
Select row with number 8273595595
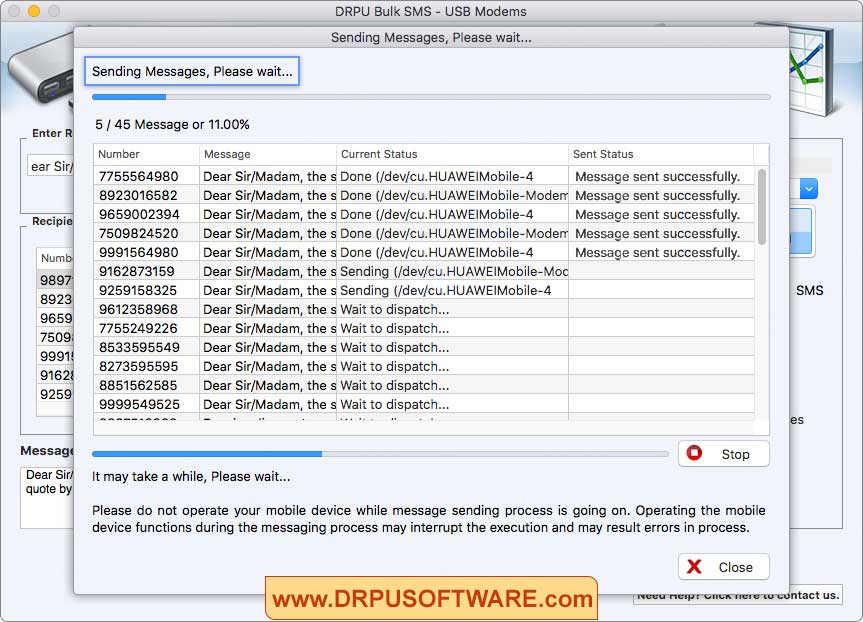pyautogui.click(x=424, y=367)
